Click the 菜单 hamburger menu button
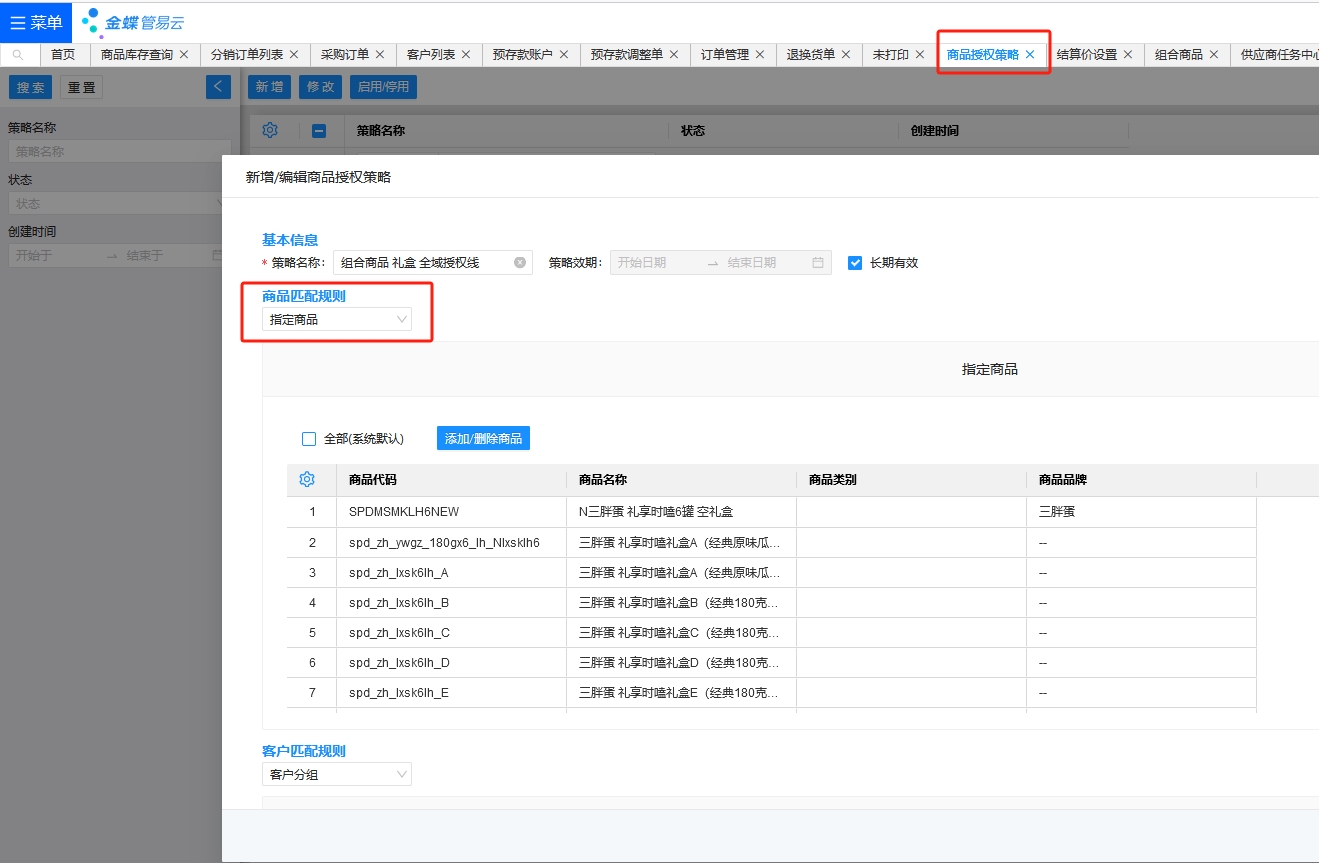Screen dimensions: 1319x863 [36, 22]
